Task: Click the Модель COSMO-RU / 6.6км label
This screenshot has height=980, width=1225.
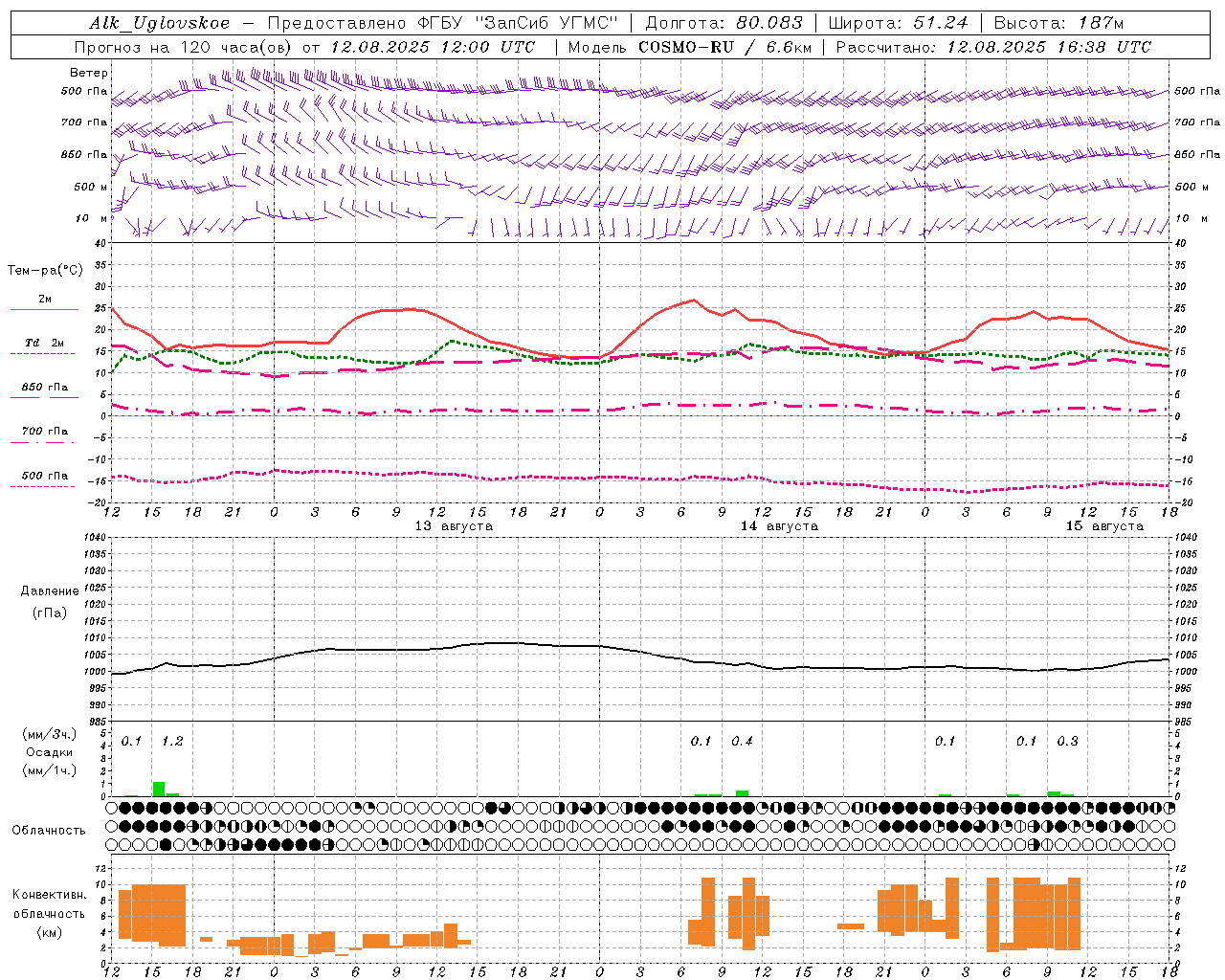Action: coord(690,47)
